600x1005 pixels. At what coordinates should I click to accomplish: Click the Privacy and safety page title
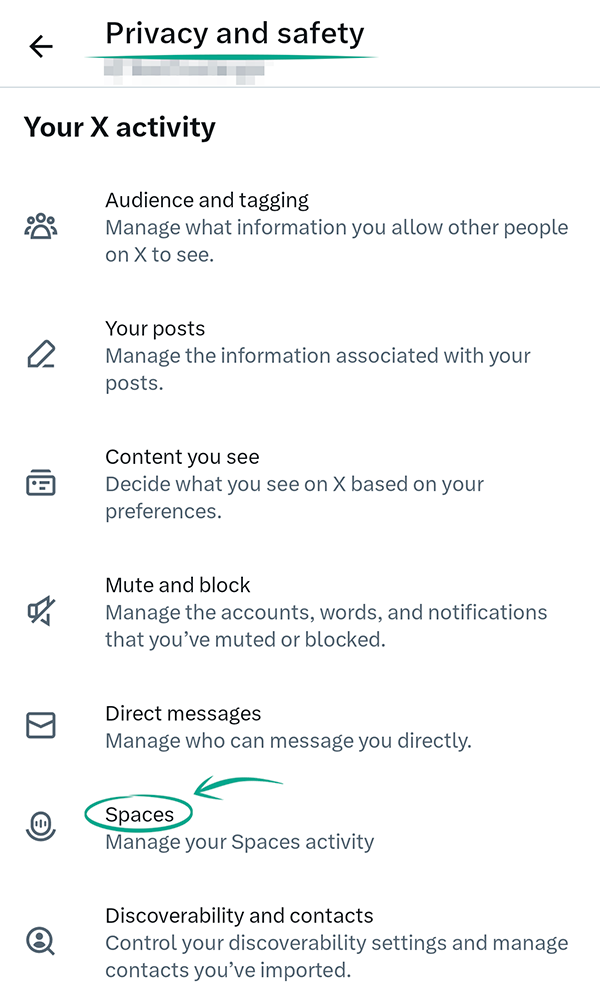(x=234, y=33)
